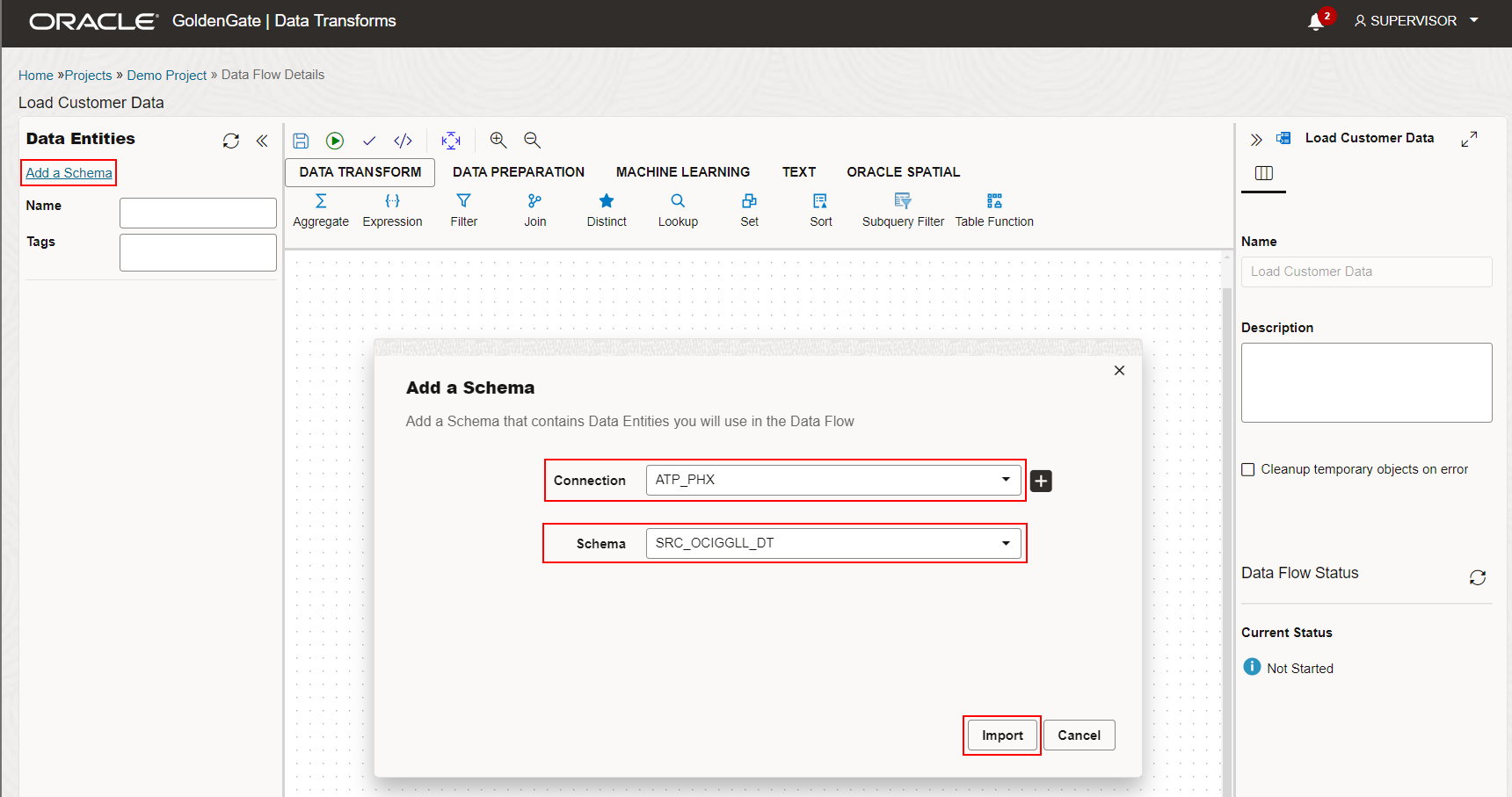Select the Aggregate transform tool
This screenshot has height=797, width=1512.
coord(320,209)
